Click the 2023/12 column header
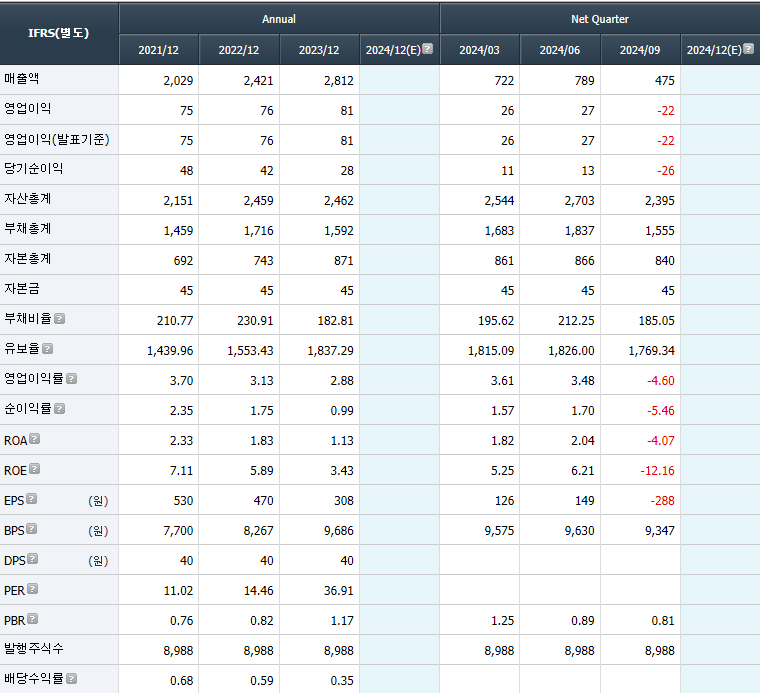The width and height of the screenshot is (760, 693). tap(319, 50)
